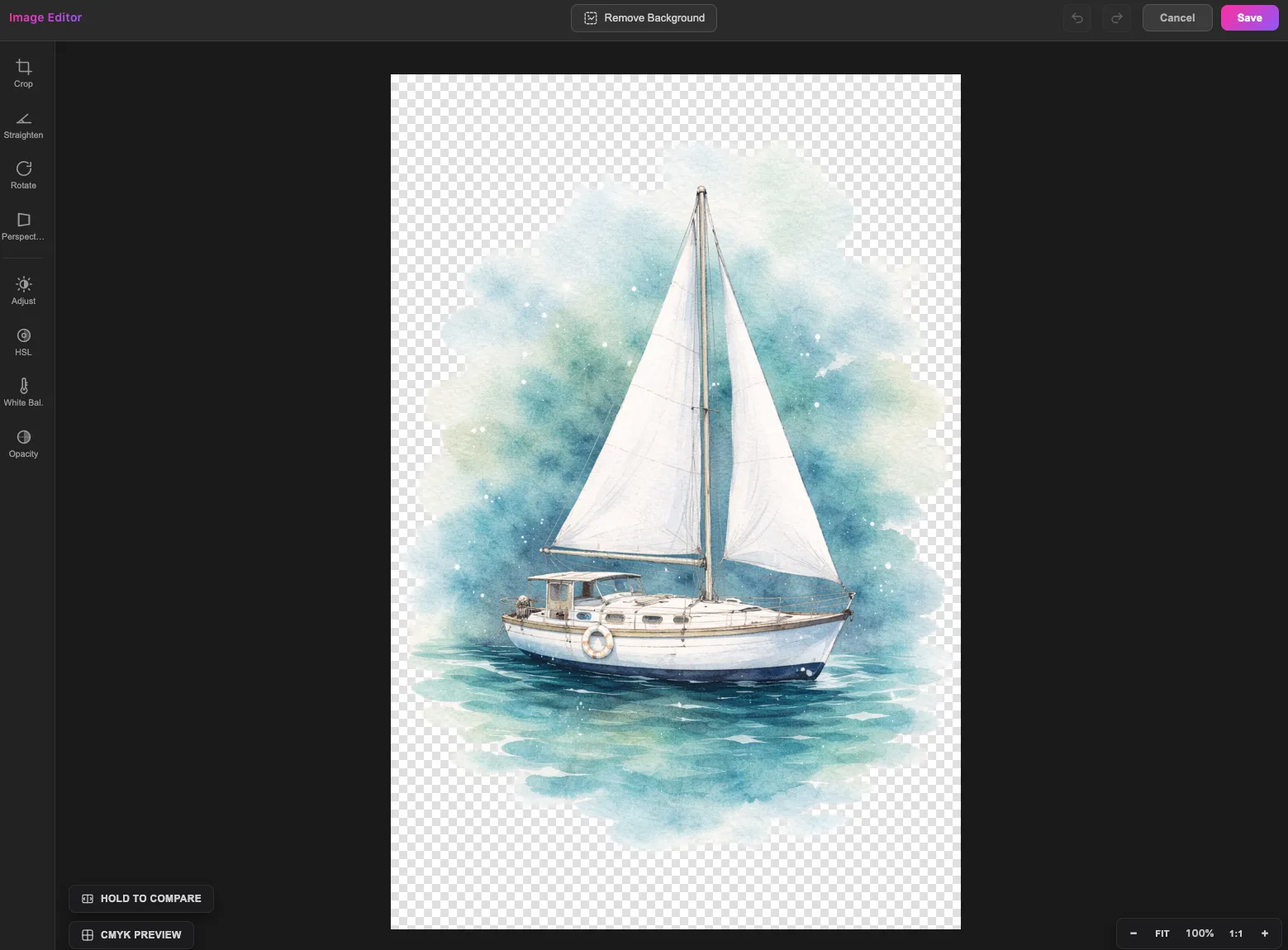The width and height of the screenshot is (1288, 950).
Task: Open White Balance settings
Action: (x=23, y=392)
